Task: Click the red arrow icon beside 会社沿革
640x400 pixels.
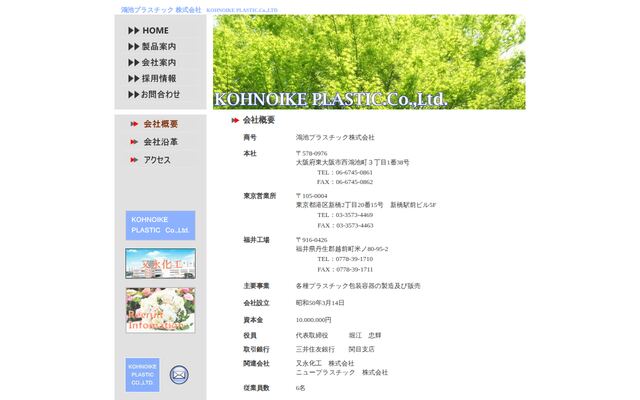Action: coord(134,142)
